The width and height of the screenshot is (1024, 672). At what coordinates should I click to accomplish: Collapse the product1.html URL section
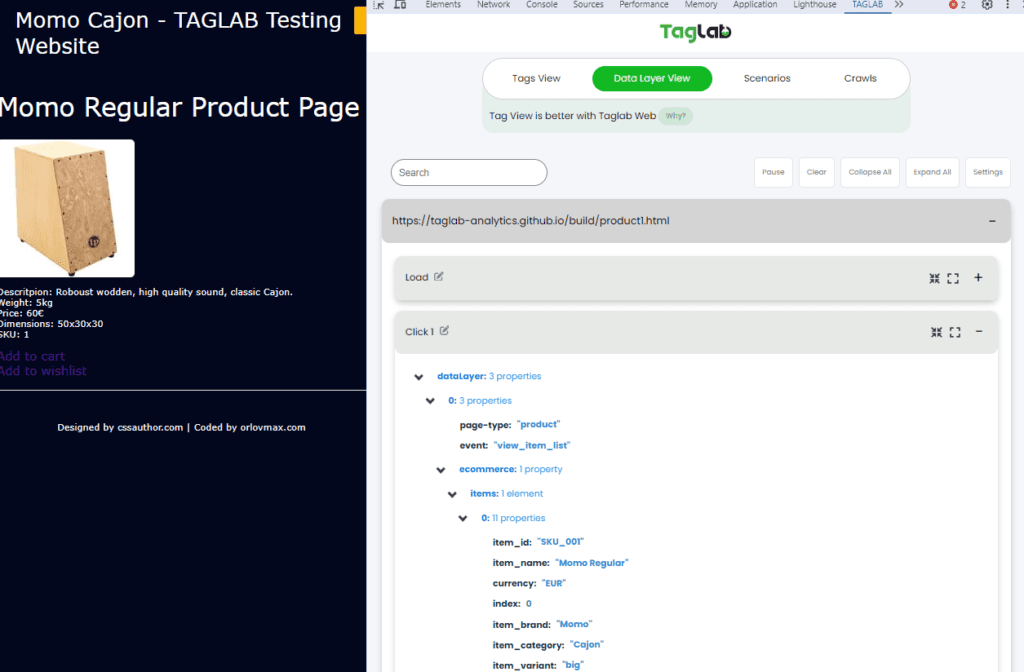tap(992, 221)
